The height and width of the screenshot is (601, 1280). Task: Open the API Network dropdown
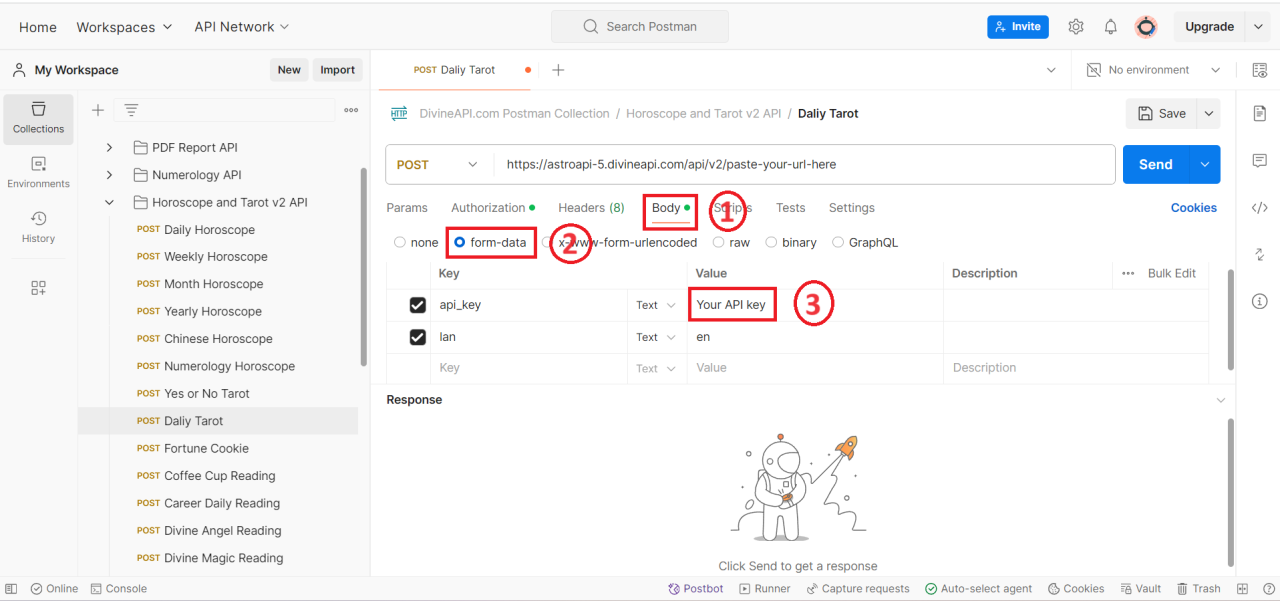[x=242, y=27]
